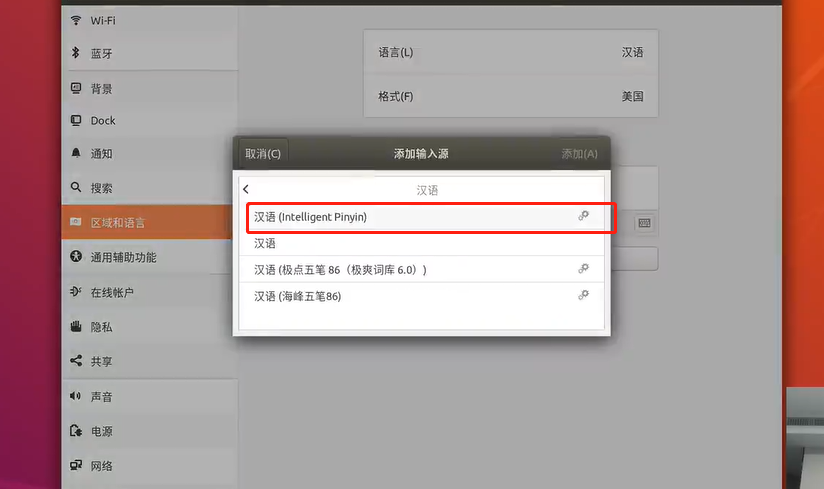824x489 pixels.
Task: Open Wi-Fi settings in sidebar
Action: [x=150, y=20]
